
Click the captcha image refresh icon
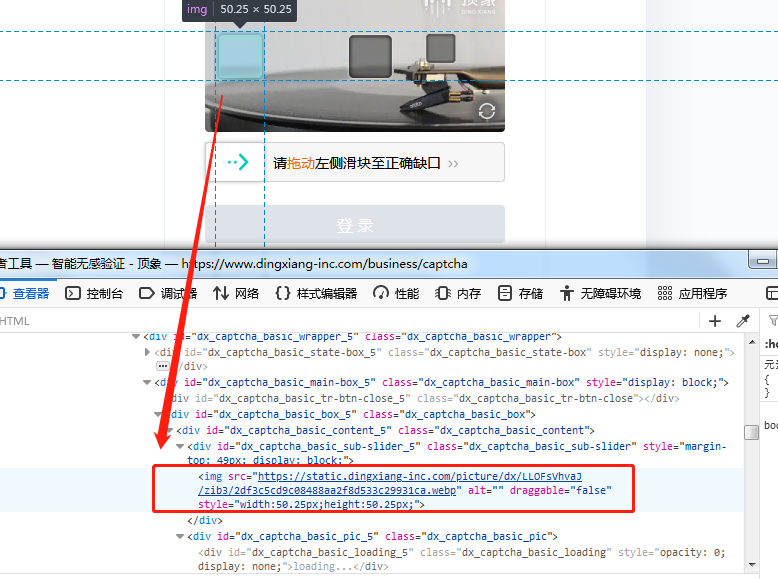click(x=487, y=111)
